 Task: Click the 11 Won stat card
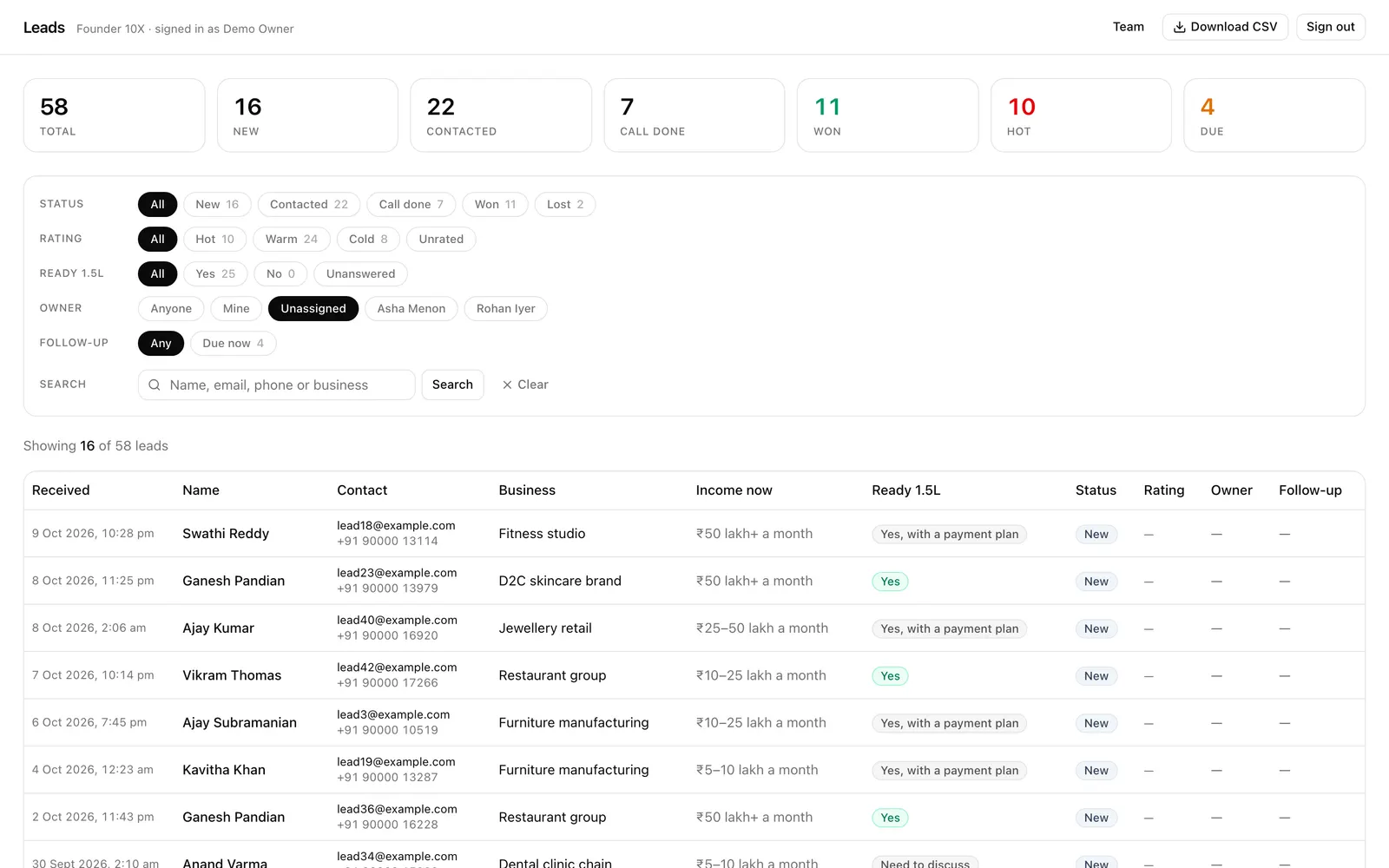pos(888,115)
